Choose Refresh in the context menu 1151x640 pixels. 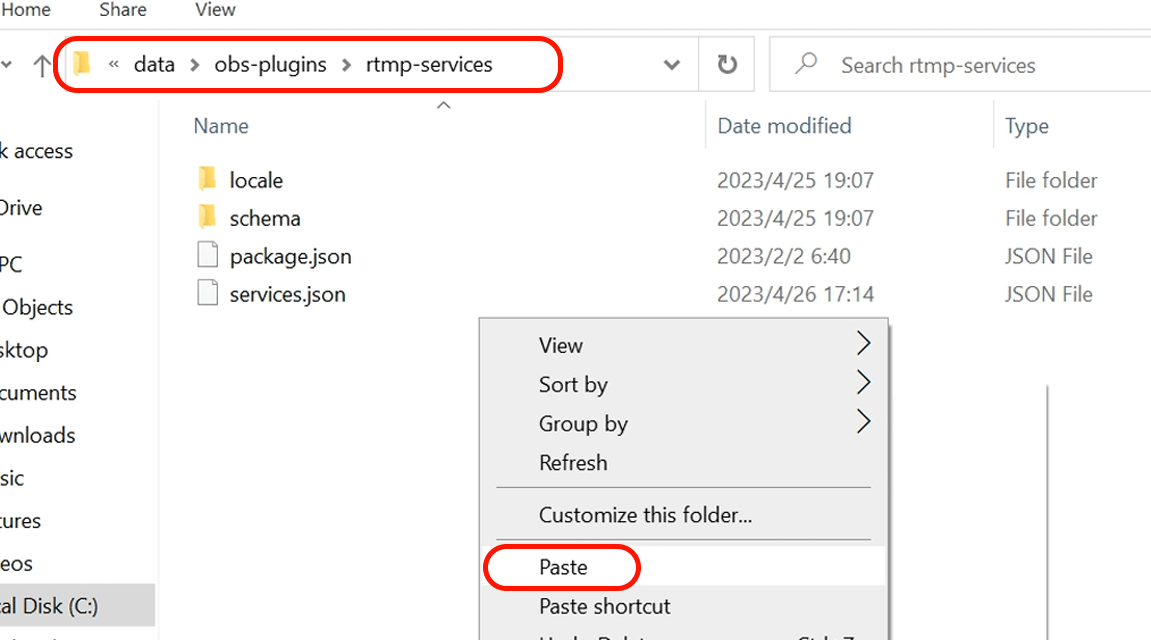pos(573,463)
